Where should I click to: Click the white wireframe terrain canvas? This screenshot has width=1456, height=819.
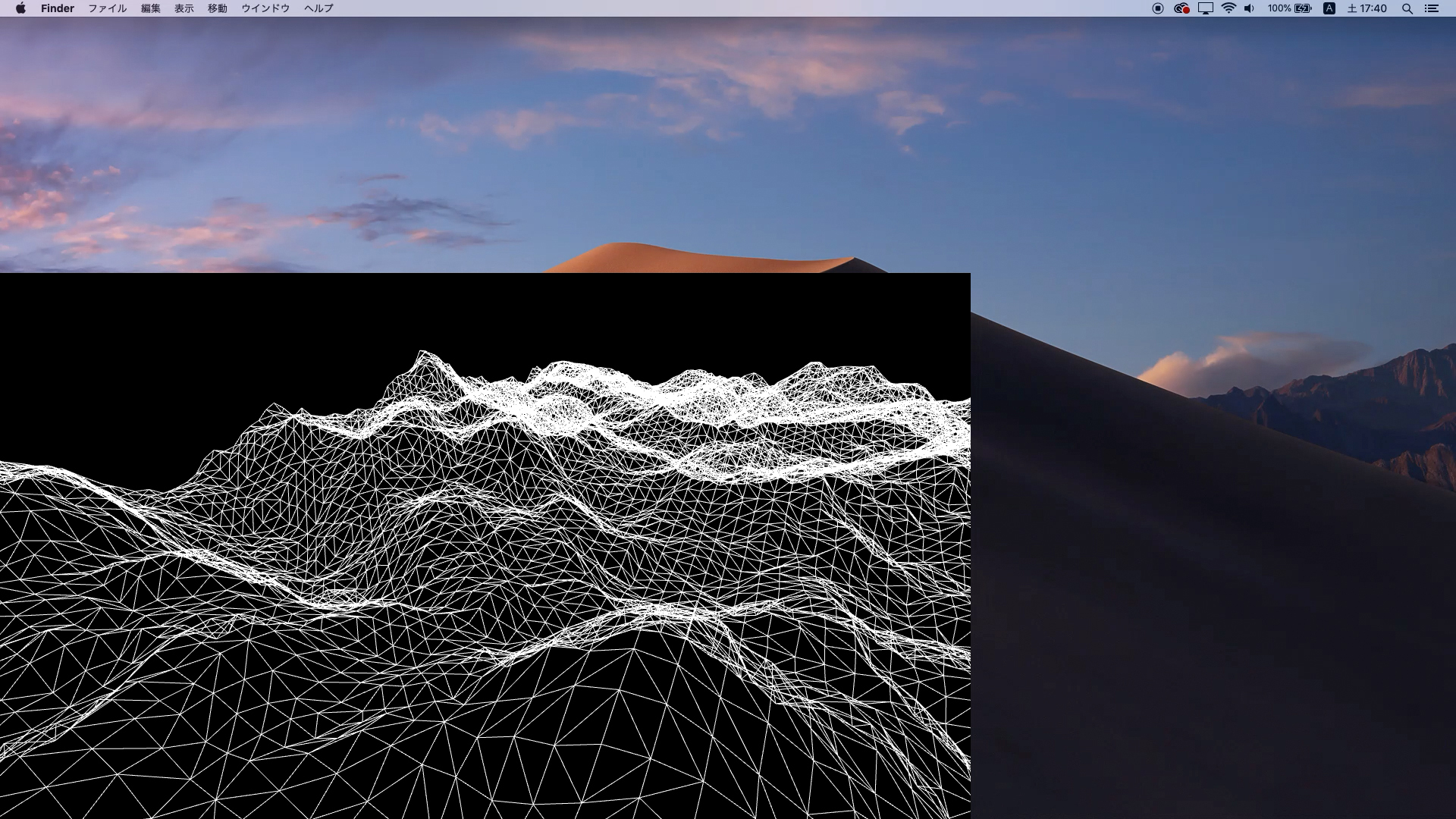[485, 546]
